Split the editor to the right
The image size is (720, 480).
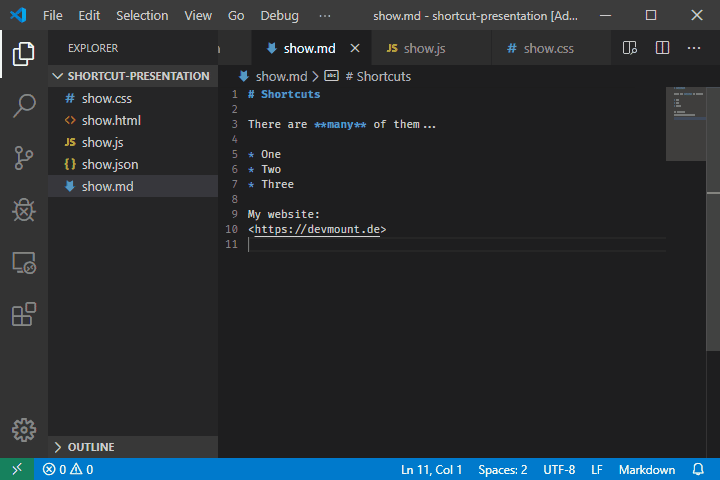pyautogui.click(x=662, y=48)
